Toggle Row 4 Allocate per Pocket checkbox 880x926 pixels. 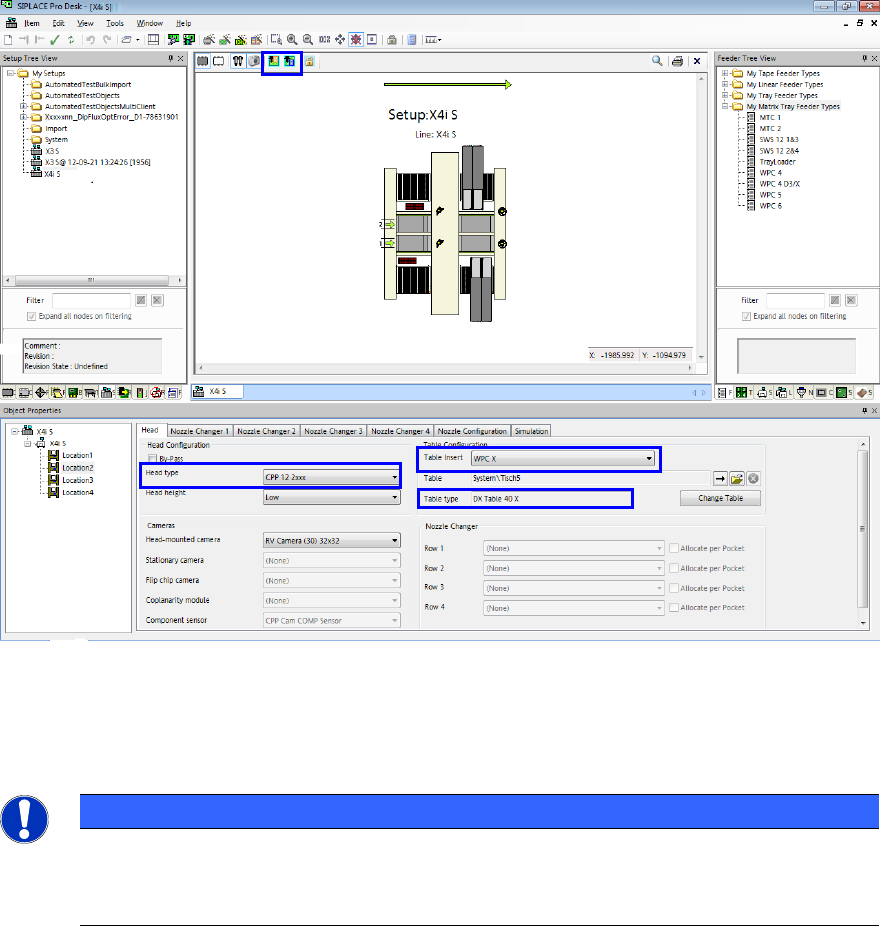674,607
